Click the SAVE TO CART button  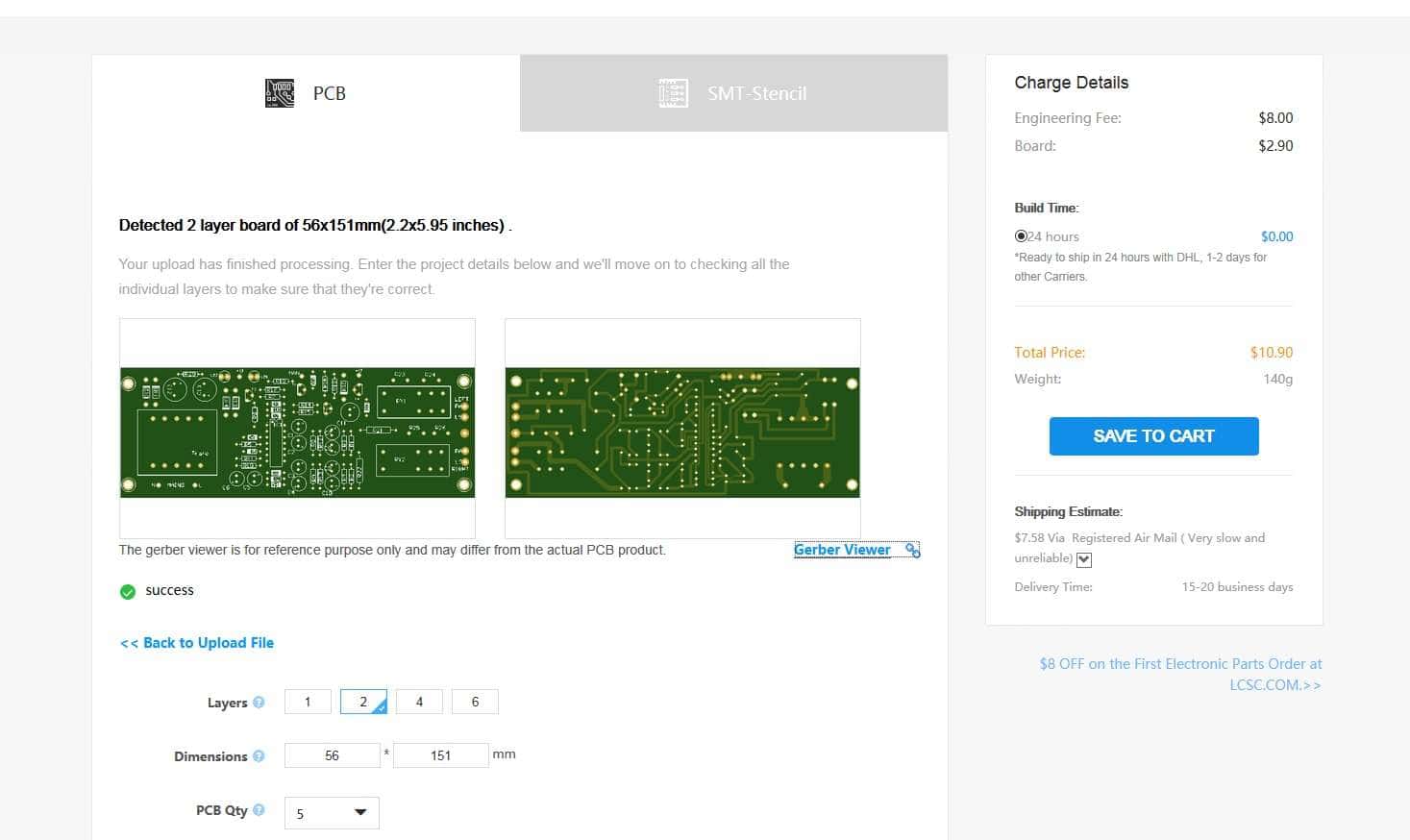(x=1153, y=436)
